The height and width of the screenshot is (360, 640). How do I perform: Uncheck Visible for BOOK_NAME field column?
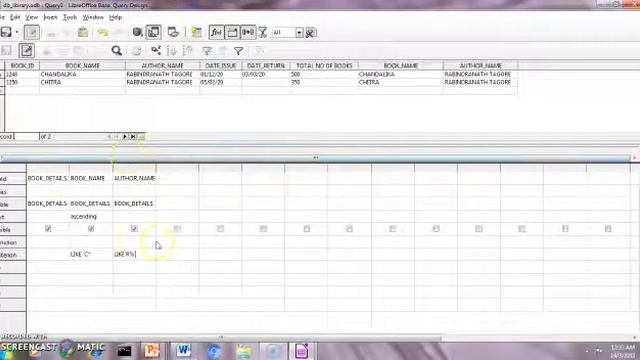point(91,229)
